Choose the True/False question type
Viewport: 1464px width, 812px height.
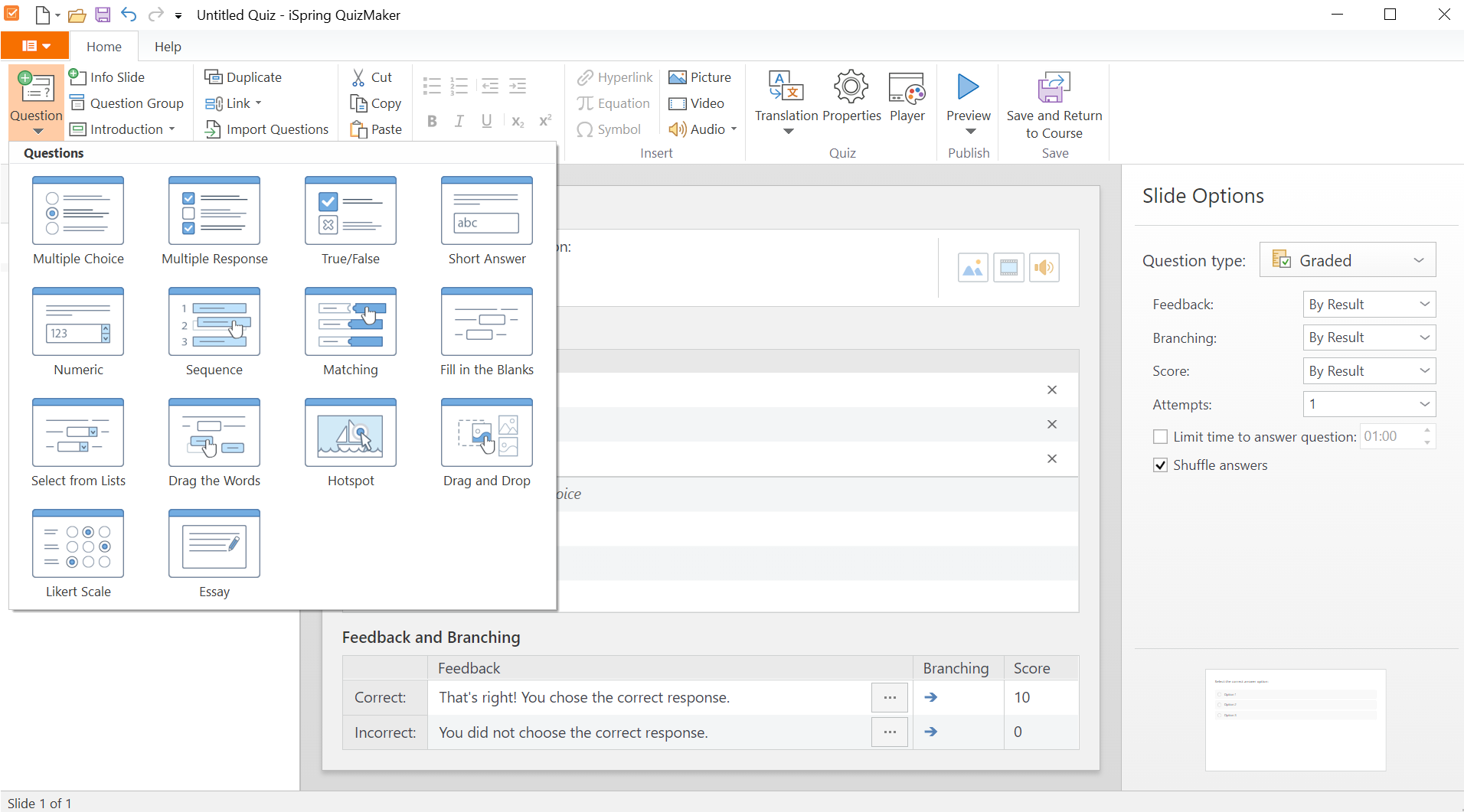tap(351, 221)
